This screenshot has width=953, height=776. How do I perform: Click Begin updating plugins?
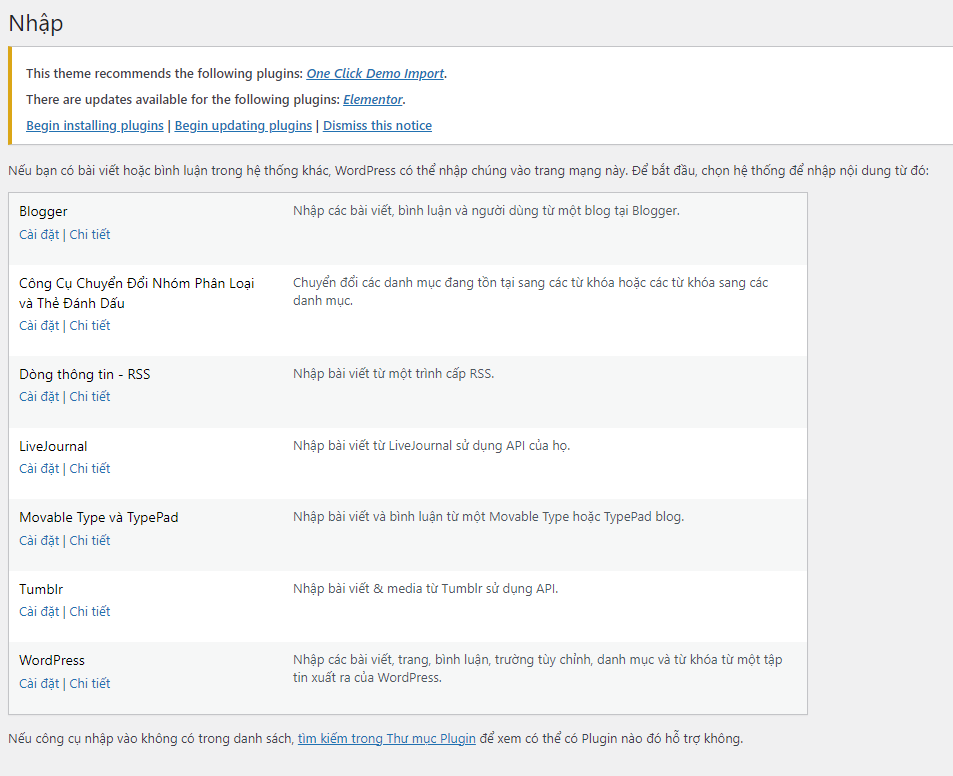[243, 126]
